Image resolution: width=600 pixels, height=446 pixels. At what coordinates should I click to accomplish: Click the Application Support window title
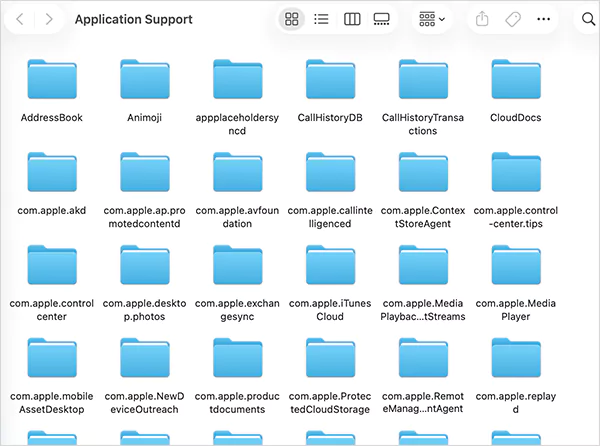[134, 19]
